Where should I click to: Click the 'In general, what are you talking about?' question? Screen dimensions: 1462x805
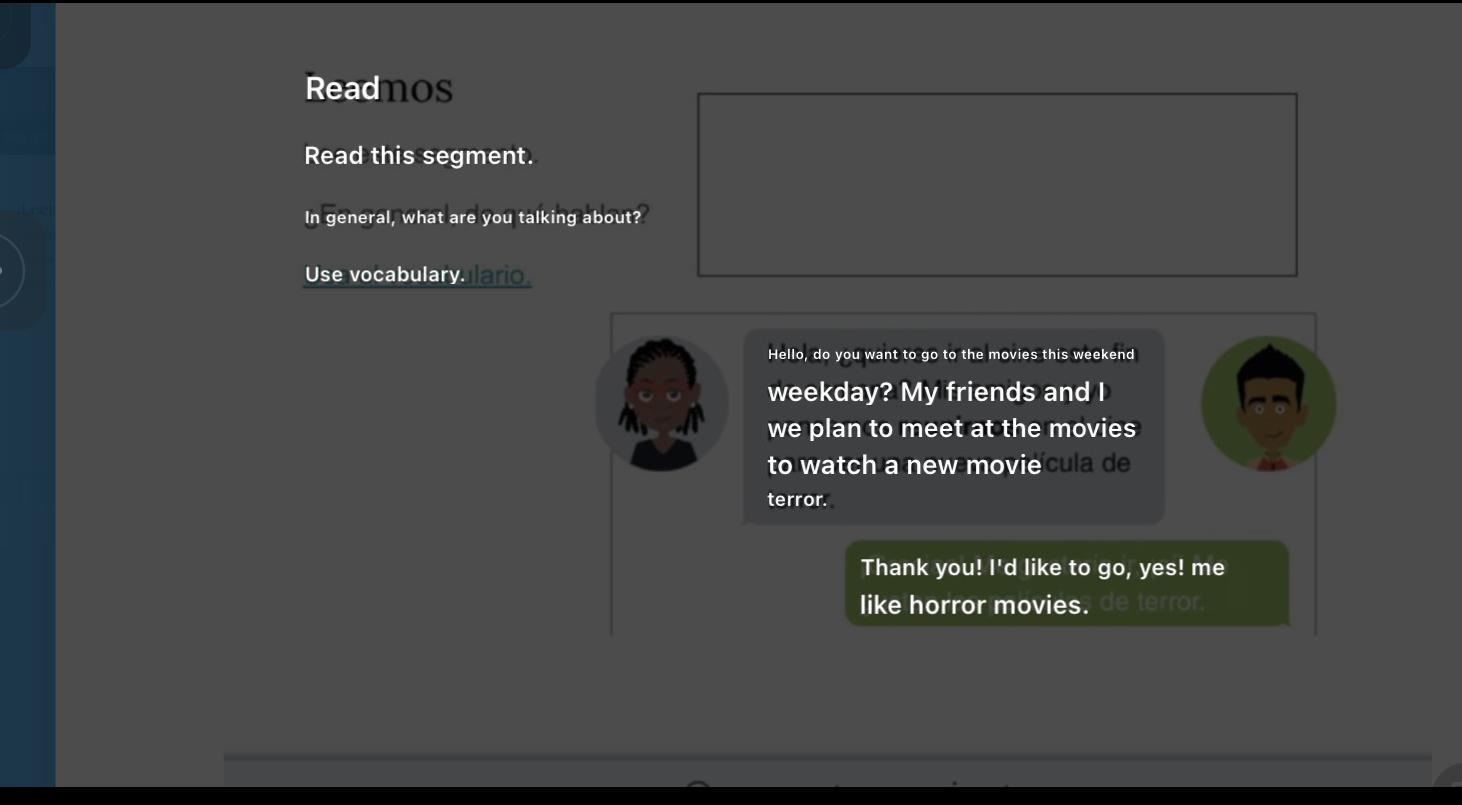pyautogui.click(x=473, y=217)
